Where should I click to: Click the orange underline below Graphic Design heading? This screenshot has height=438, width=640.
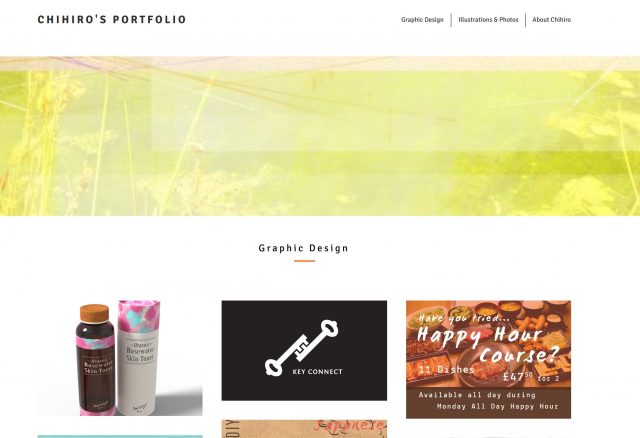click(304, 261)
